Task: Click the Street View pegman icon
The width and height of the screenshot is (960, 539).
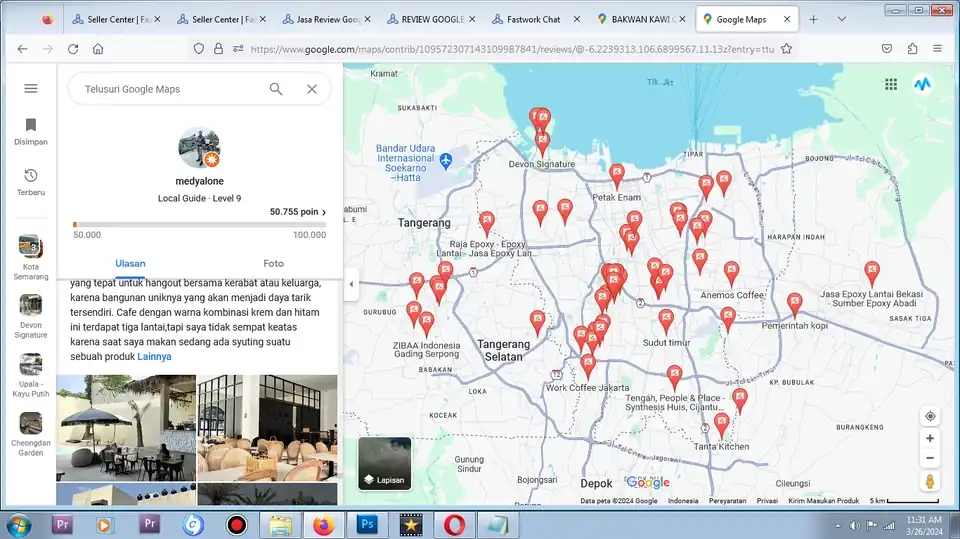Action: pyautogui.click(x=930, y=481)
